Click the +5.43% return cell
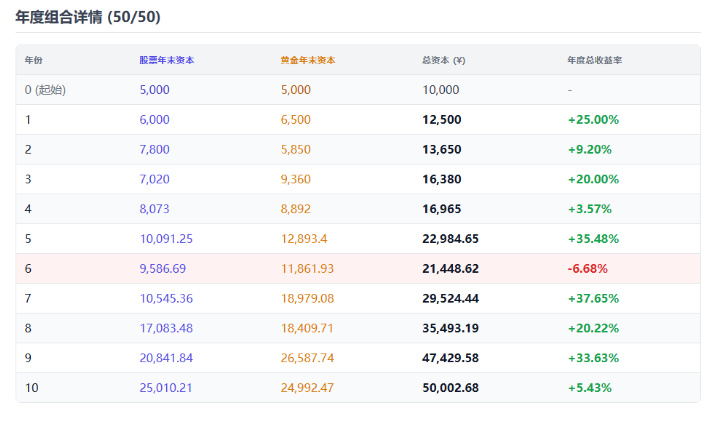 click(589, 388)
